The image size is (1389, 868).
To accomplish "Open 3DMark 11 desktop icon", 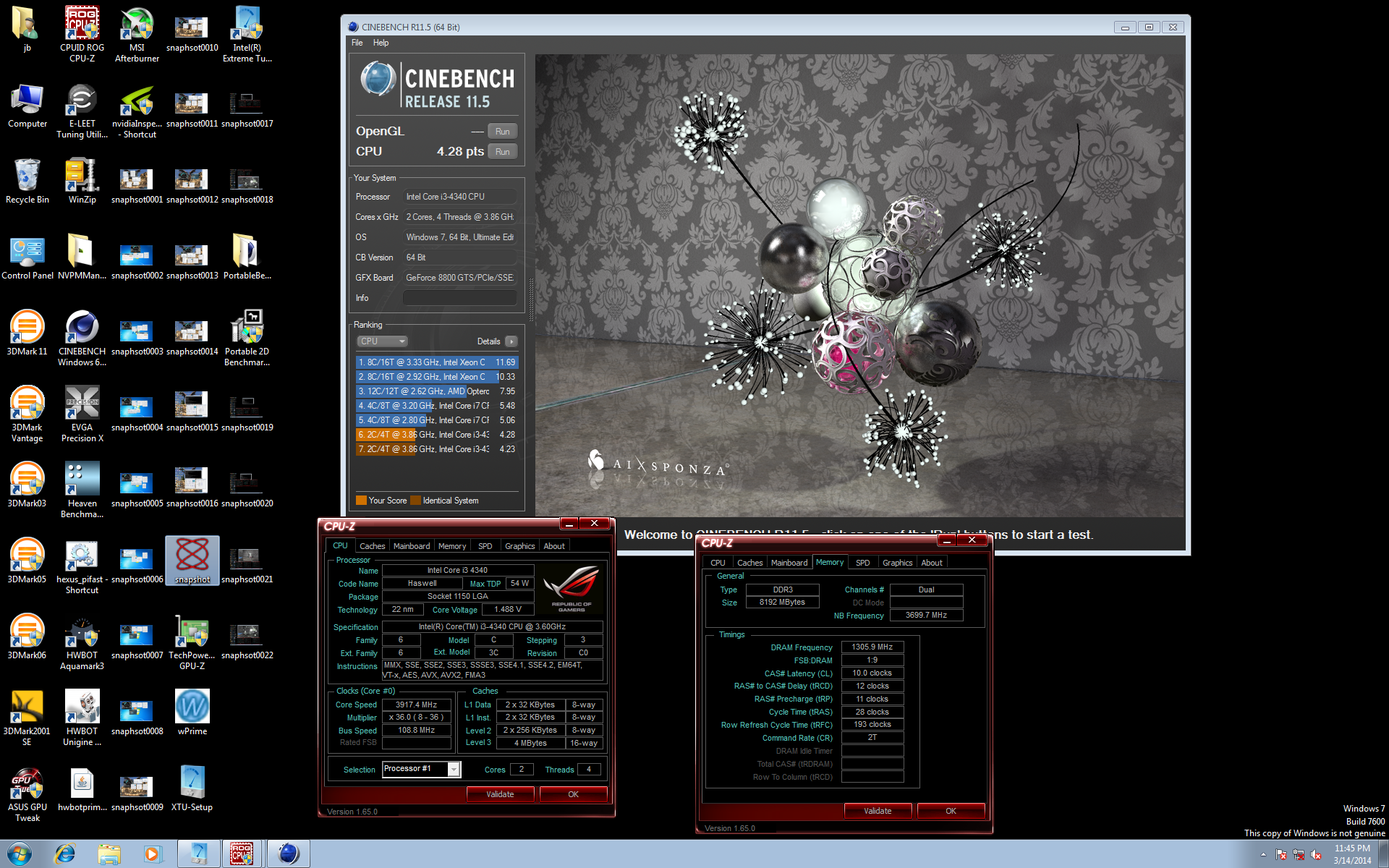I will click(x=27, y=333).
